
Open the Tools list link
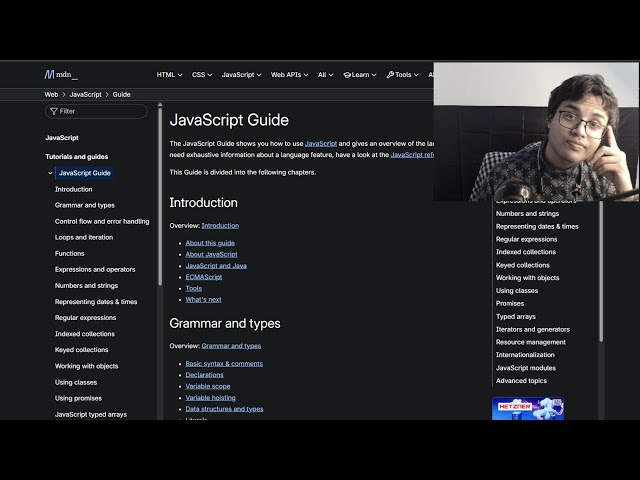193,289
